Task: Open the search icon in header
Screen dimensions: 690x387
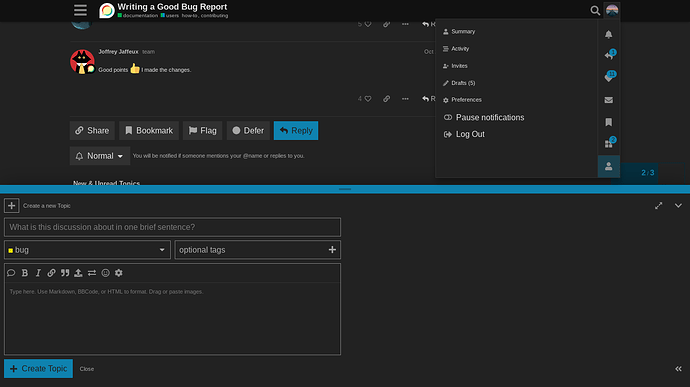Action: click(595, 10)
